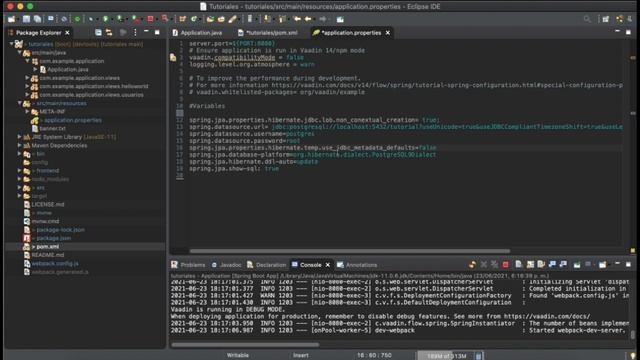The image size is (640, 360).
Task: Terminate the app using console red stop button
Action: pos(505,265)
